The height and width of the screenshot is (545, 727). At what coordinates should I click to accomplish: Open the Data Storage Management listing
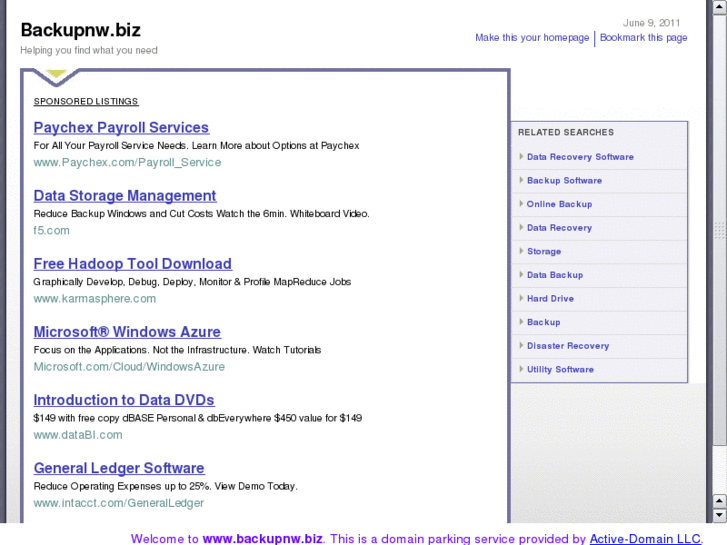coord(125,196)
